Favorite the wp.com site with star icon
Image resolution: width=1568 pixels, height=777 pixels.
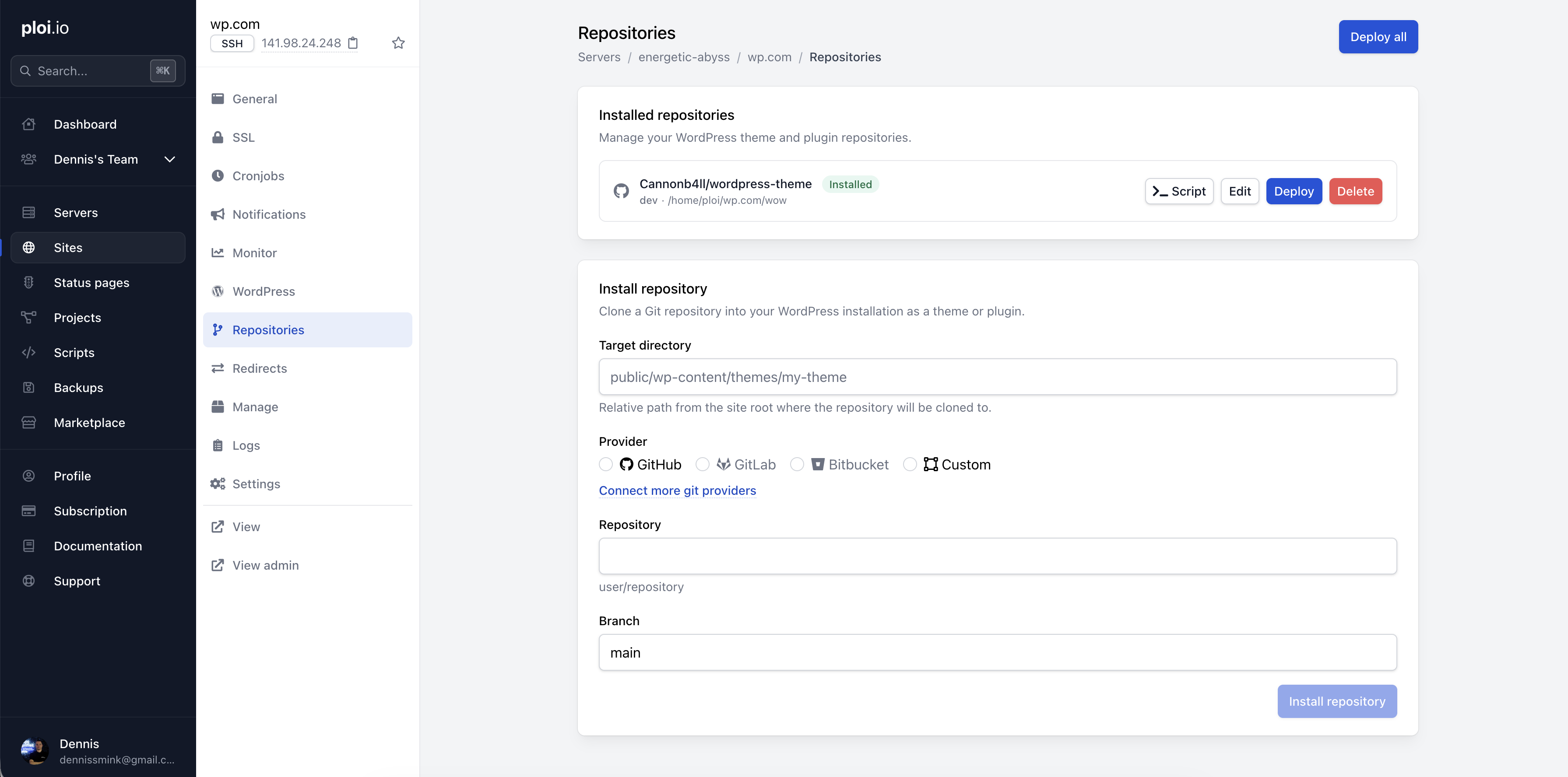398,43
